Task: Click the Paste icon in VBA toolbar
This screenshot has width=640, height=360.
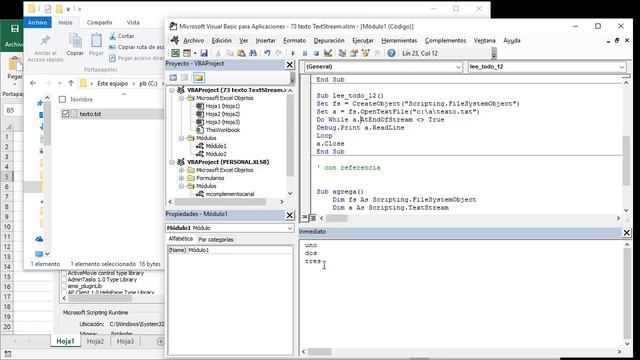Action: (241, 53)
